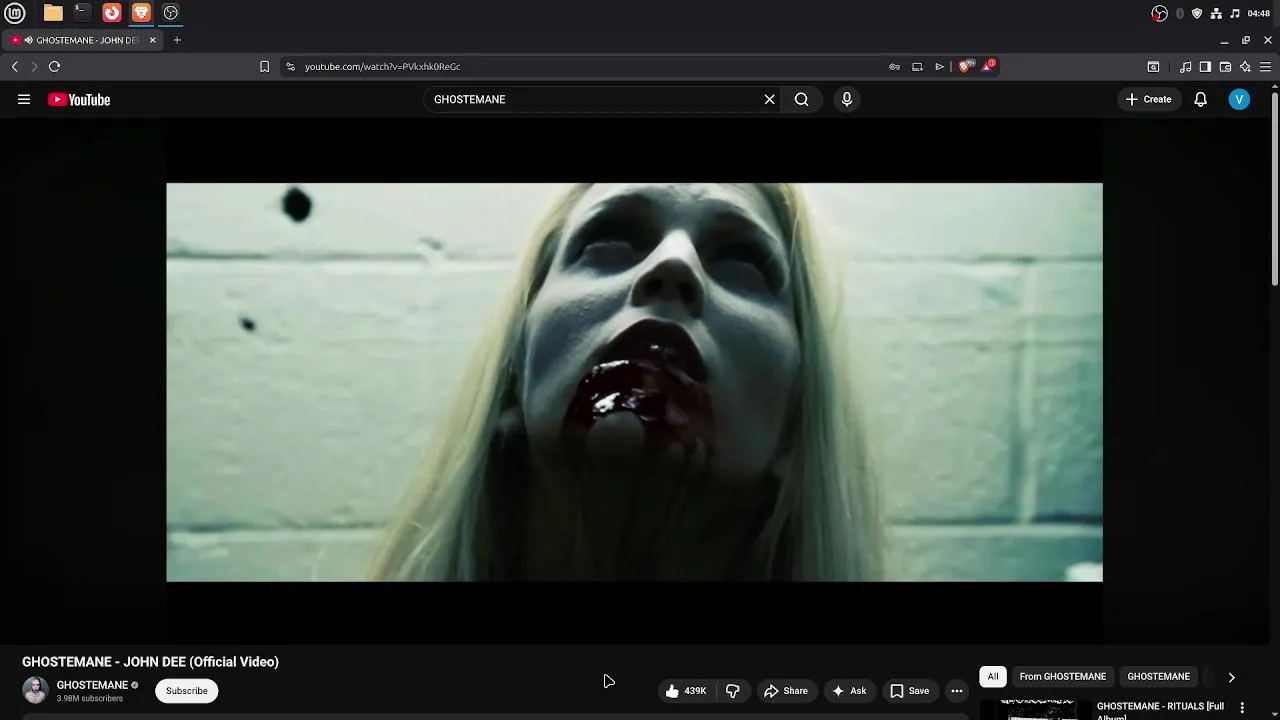
Task: Clear the search query with X
Action: tap(769, 99)
